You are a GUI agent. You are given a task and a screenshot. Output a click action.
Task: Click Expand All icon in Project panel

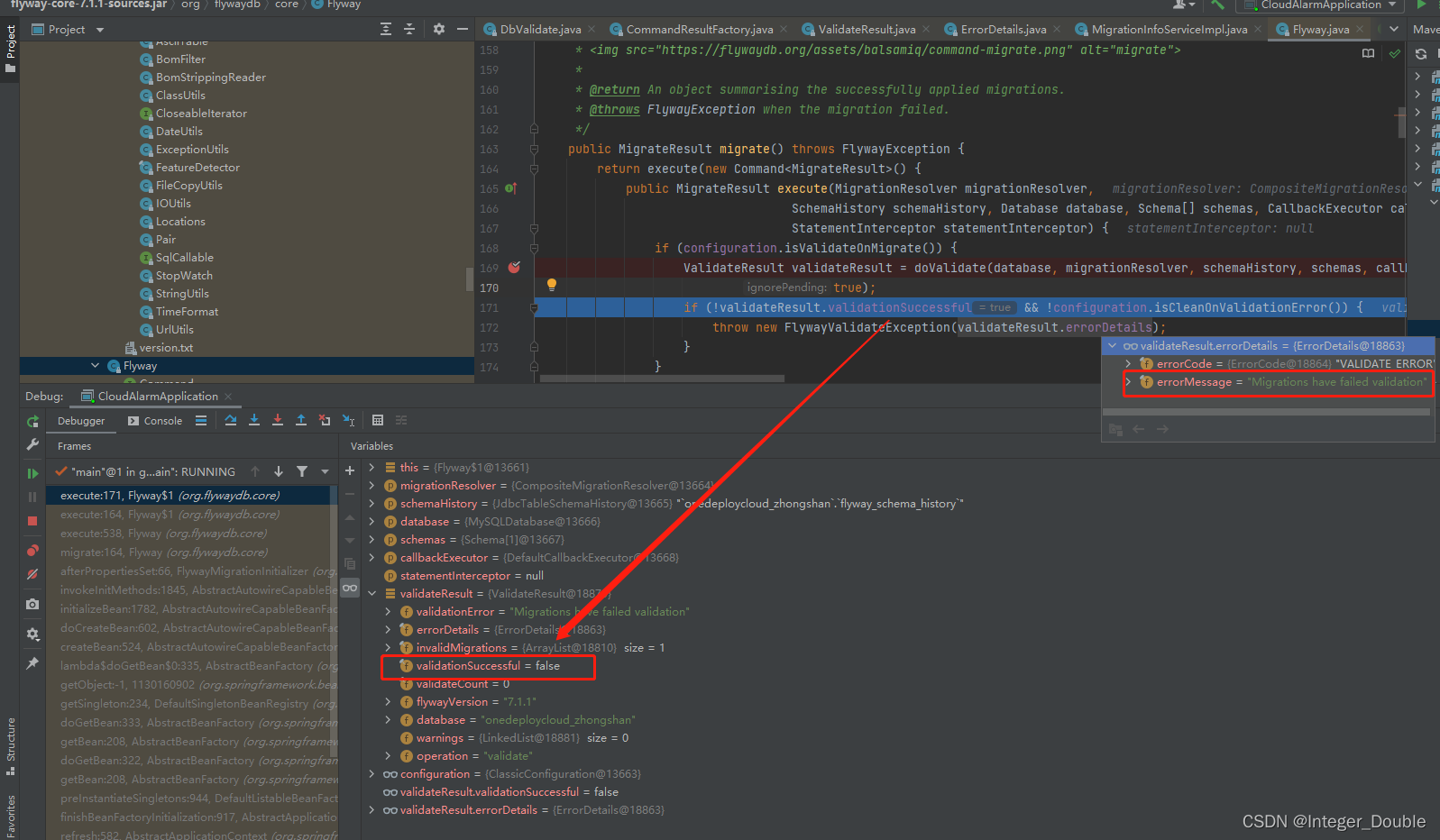[x=386, y=30]
